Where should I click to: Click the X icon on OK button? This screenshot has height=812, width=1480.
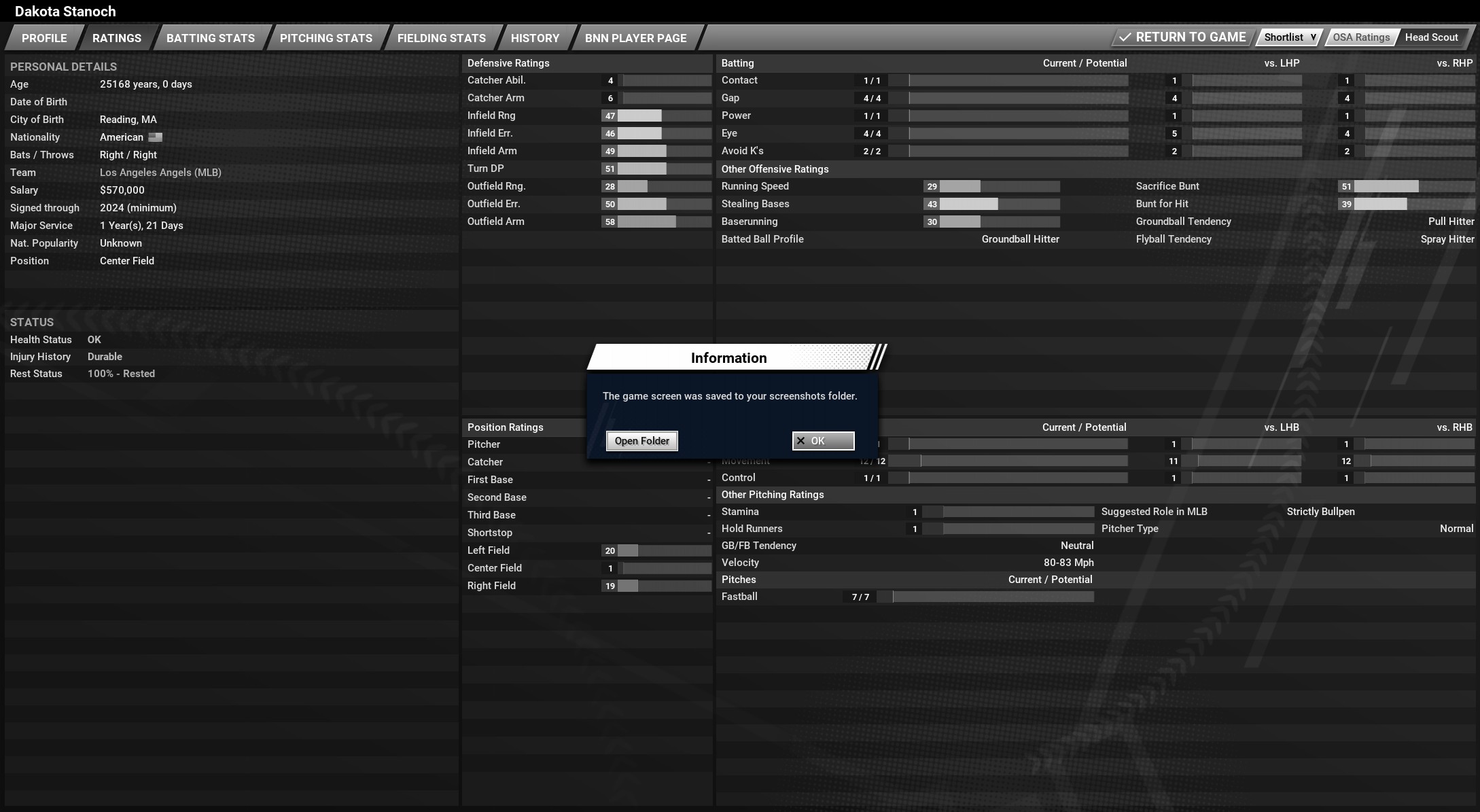[800, 441]
